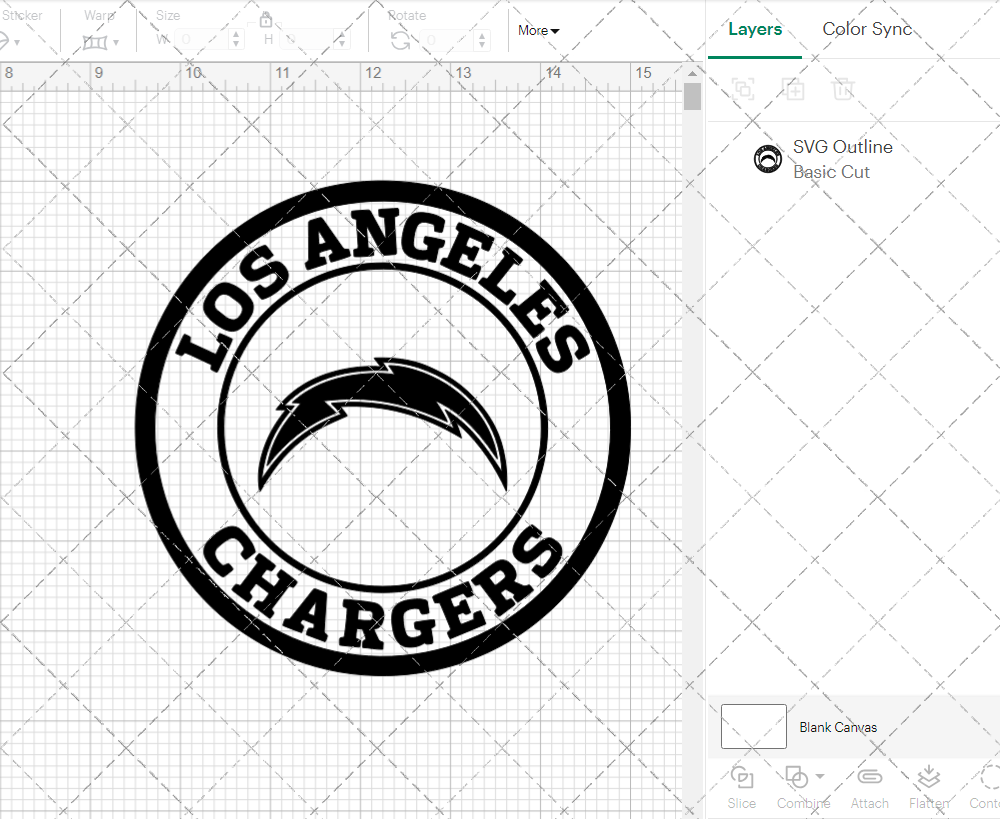Click the Rotate circular arrows icon

401,41
